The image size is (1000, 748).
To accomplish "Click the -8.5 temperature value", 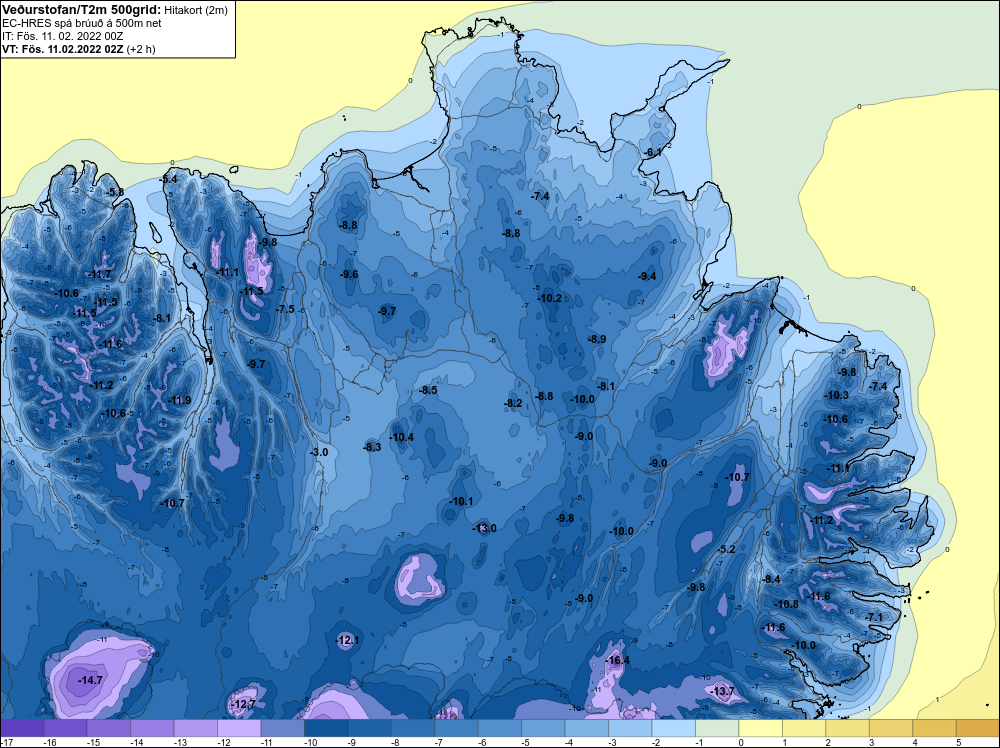I will (428, 390).
